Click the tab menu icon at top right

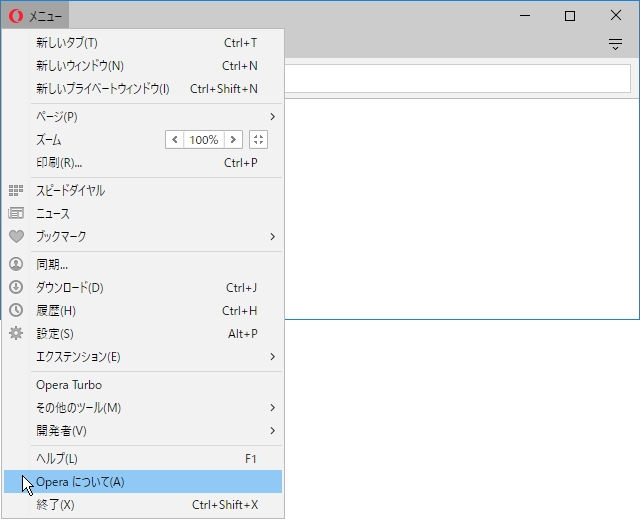click(x=616, y=44)
